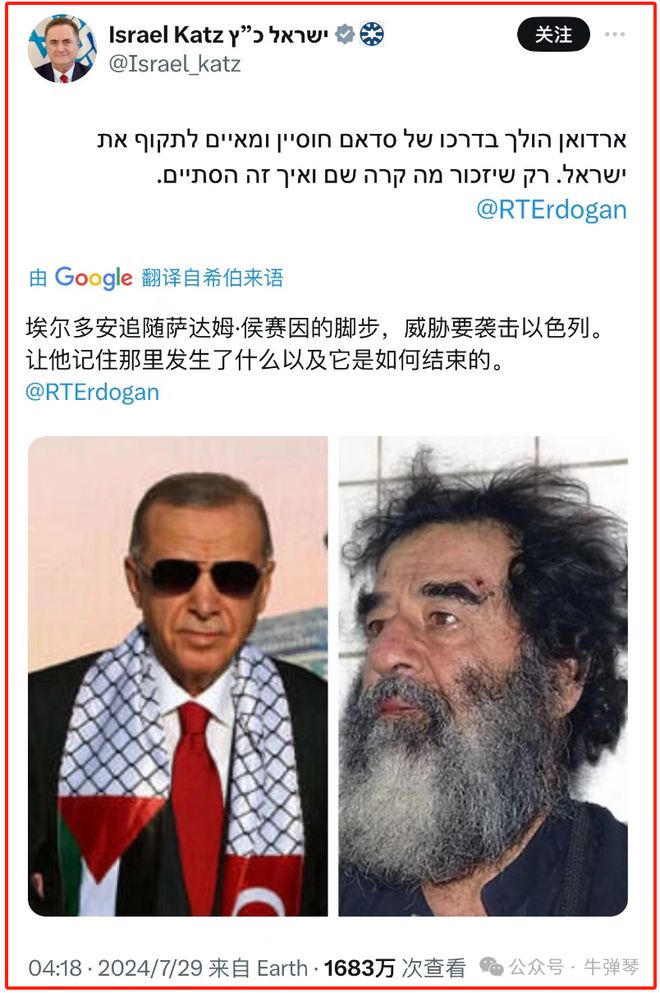Click the 牛弹琴 public account watermark text
The image size is (660, 993).
pyautogui.click(x=611, y=966)
